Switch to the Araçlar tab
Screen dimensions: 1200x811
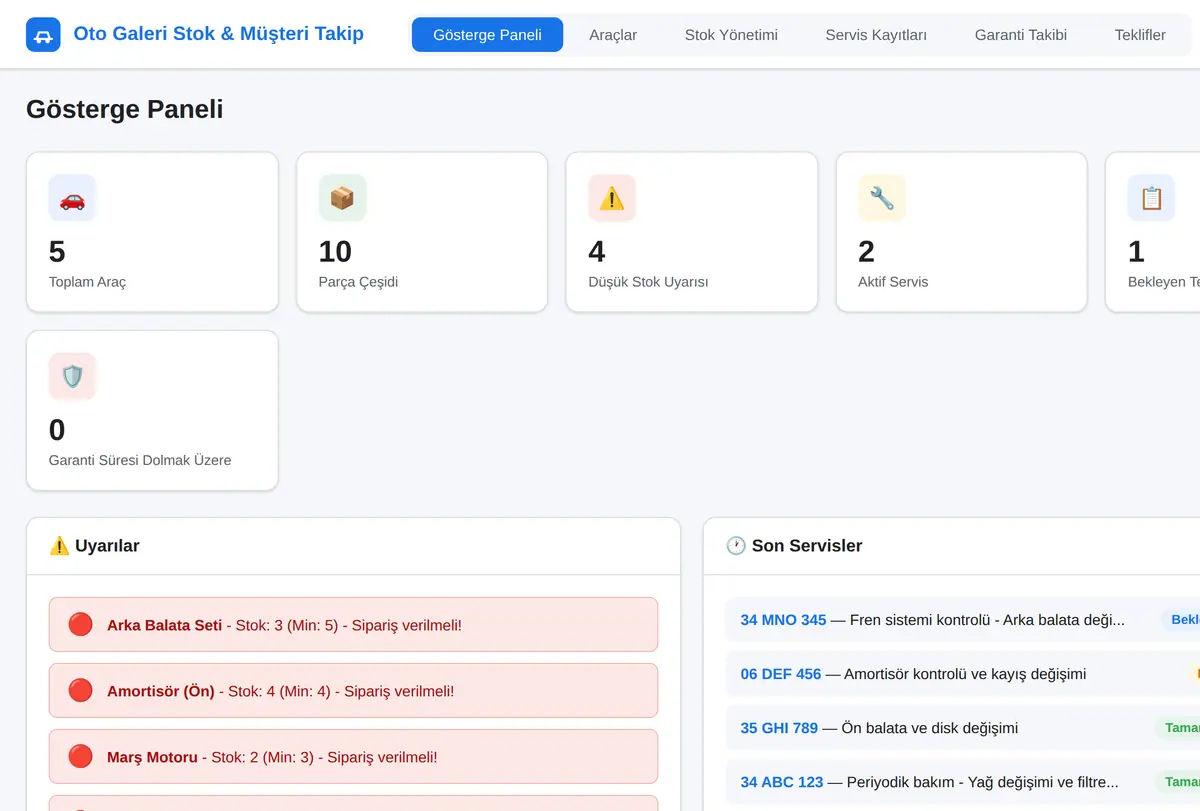click(613, 35)
